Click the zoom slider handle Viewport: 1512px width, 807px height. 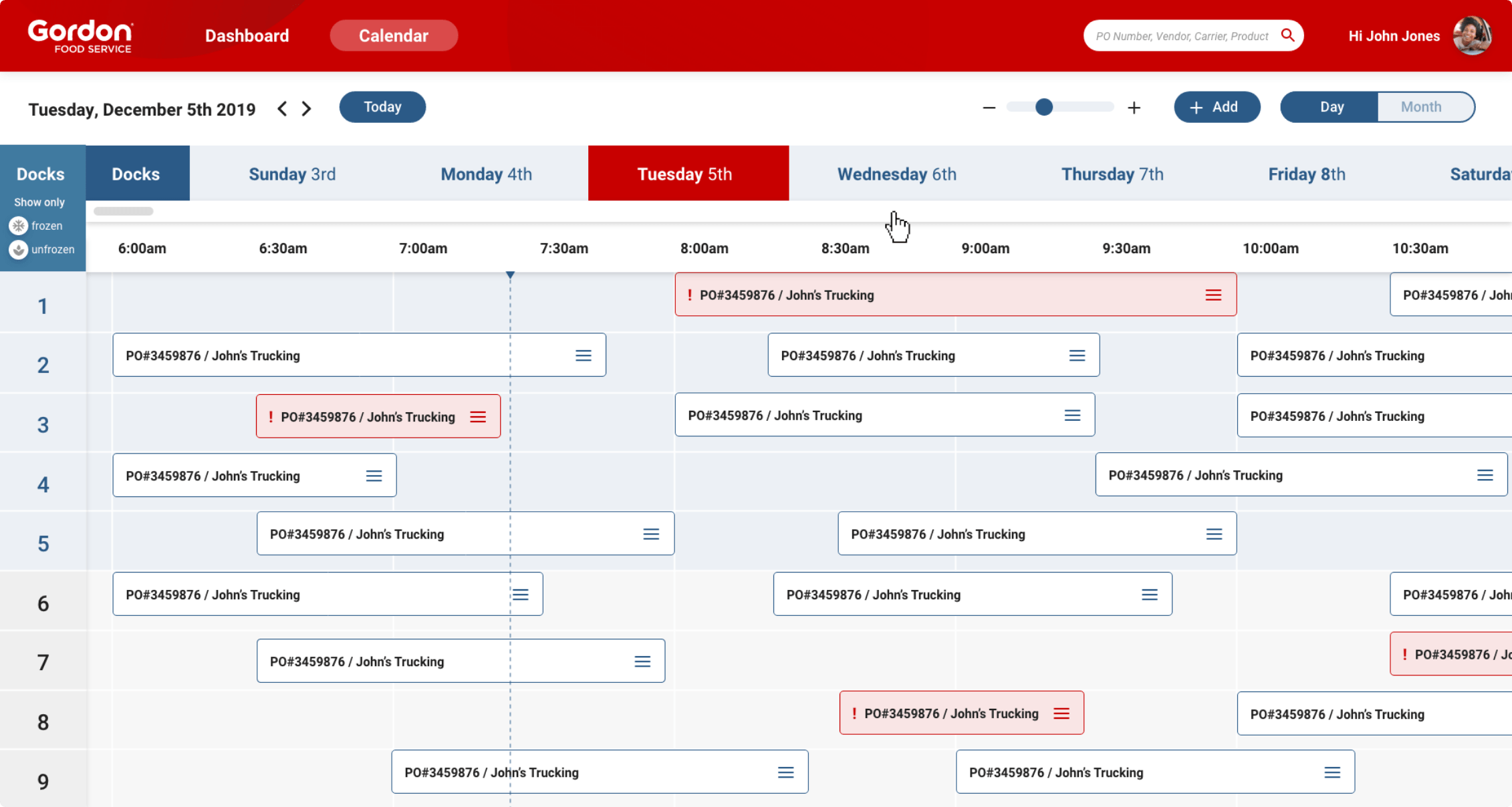(1044, 107)
